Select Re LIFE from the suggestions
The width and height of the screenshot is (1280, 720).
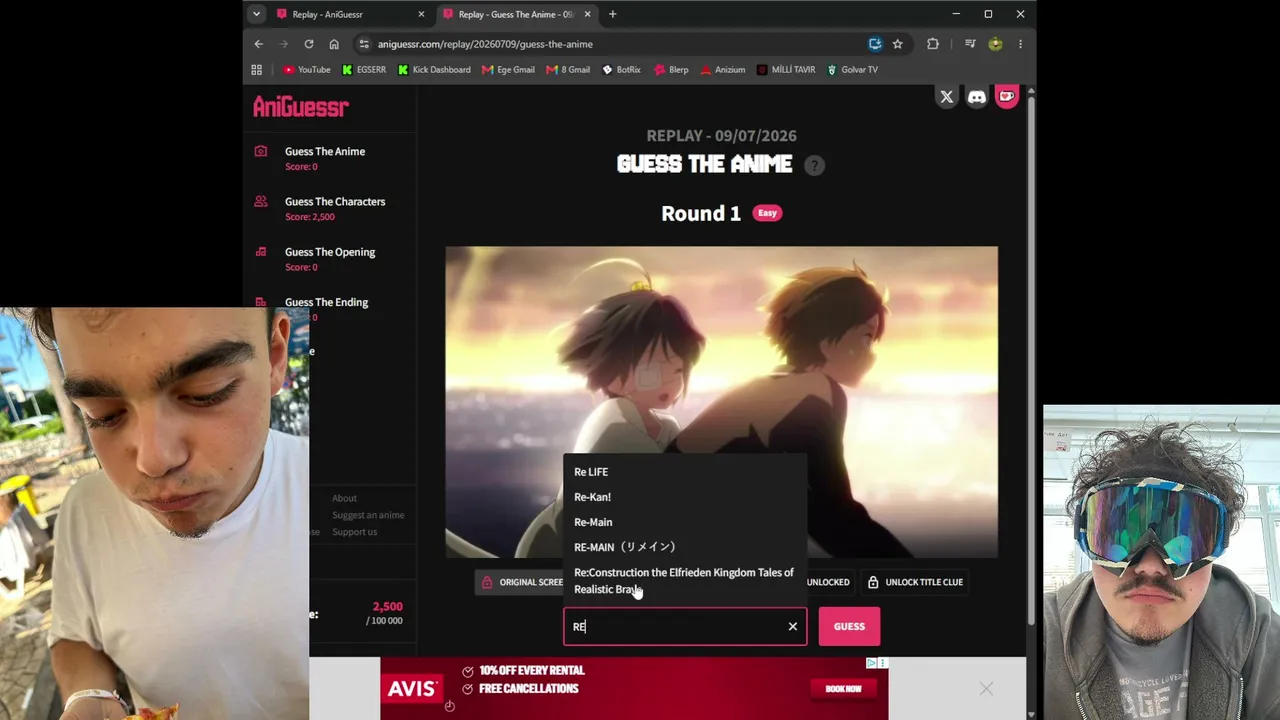[685, 472]
